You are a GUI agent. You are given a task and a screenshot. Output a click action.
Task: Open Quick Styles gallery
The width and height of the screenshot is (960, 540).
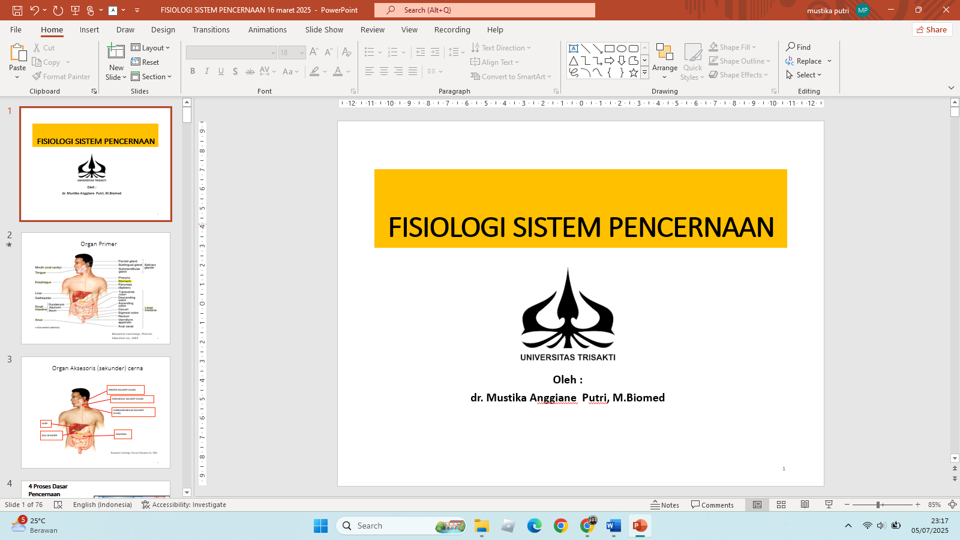(692, 62)
